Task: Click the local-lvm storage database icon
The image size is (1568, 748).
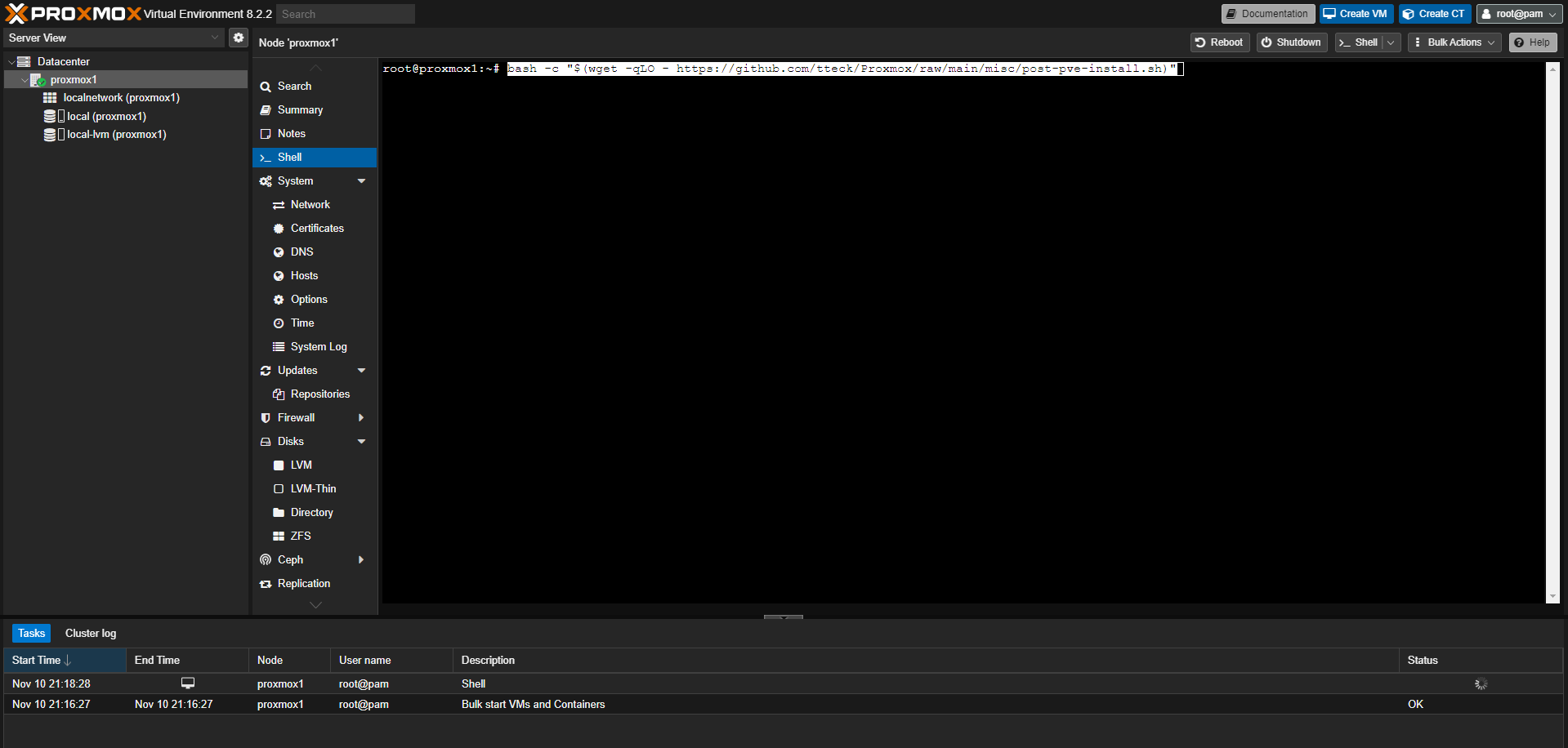Action: click(x=50, y=135)
